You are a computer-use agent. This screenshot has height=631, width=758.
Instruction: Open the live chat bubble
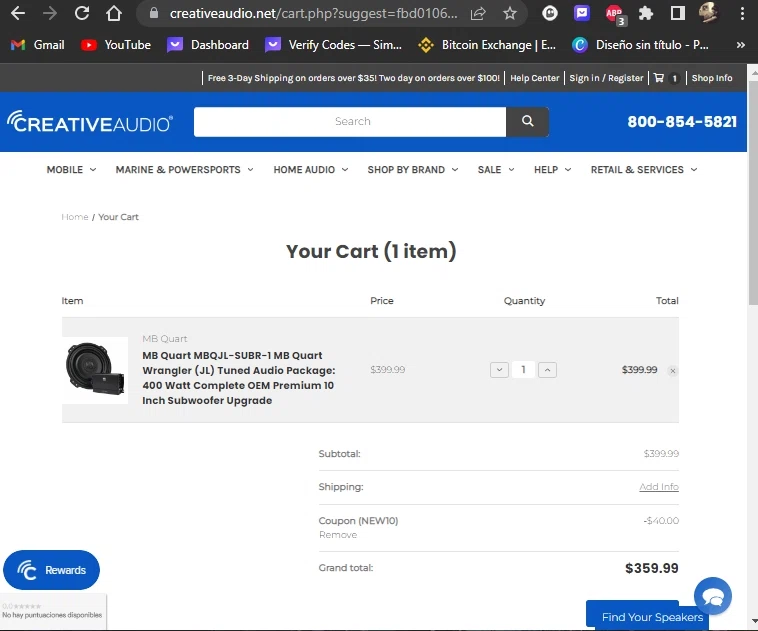click(713, 596)
